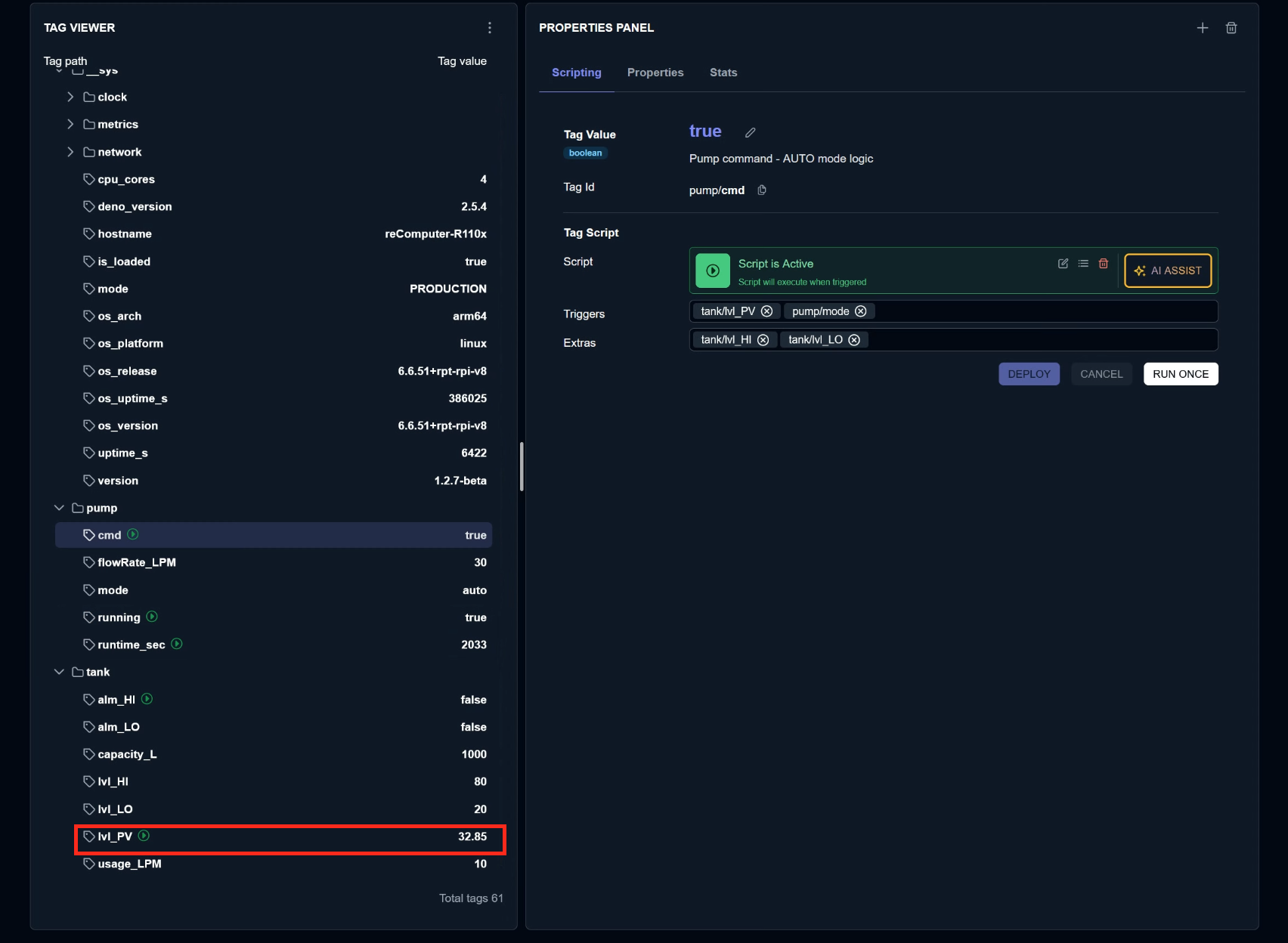The image size is (1288, 943).
Task: Toggle the green Script is Active play button
Action: click(x=712, y=271)
